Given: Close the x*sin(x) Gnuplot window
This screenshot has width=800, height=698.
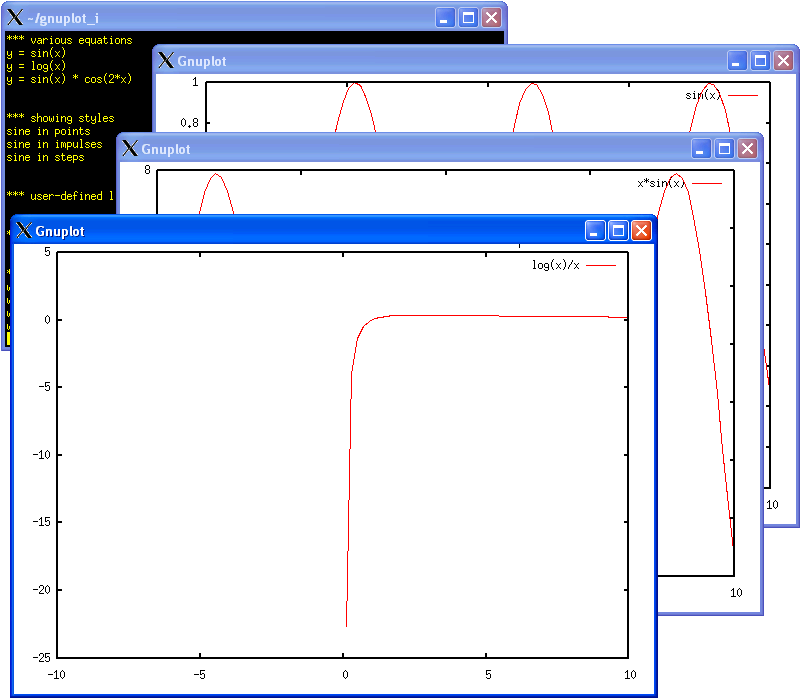Looking at the screenshot, I should pos(747,149).
